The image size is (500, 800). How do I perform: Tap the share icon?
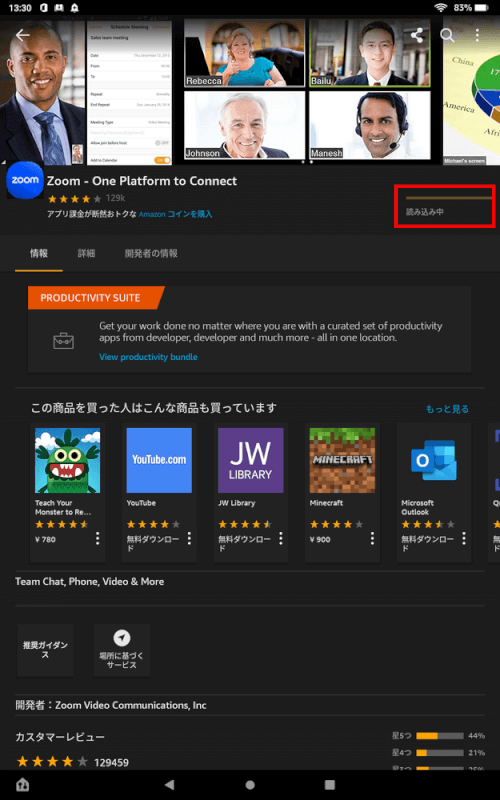417,35
